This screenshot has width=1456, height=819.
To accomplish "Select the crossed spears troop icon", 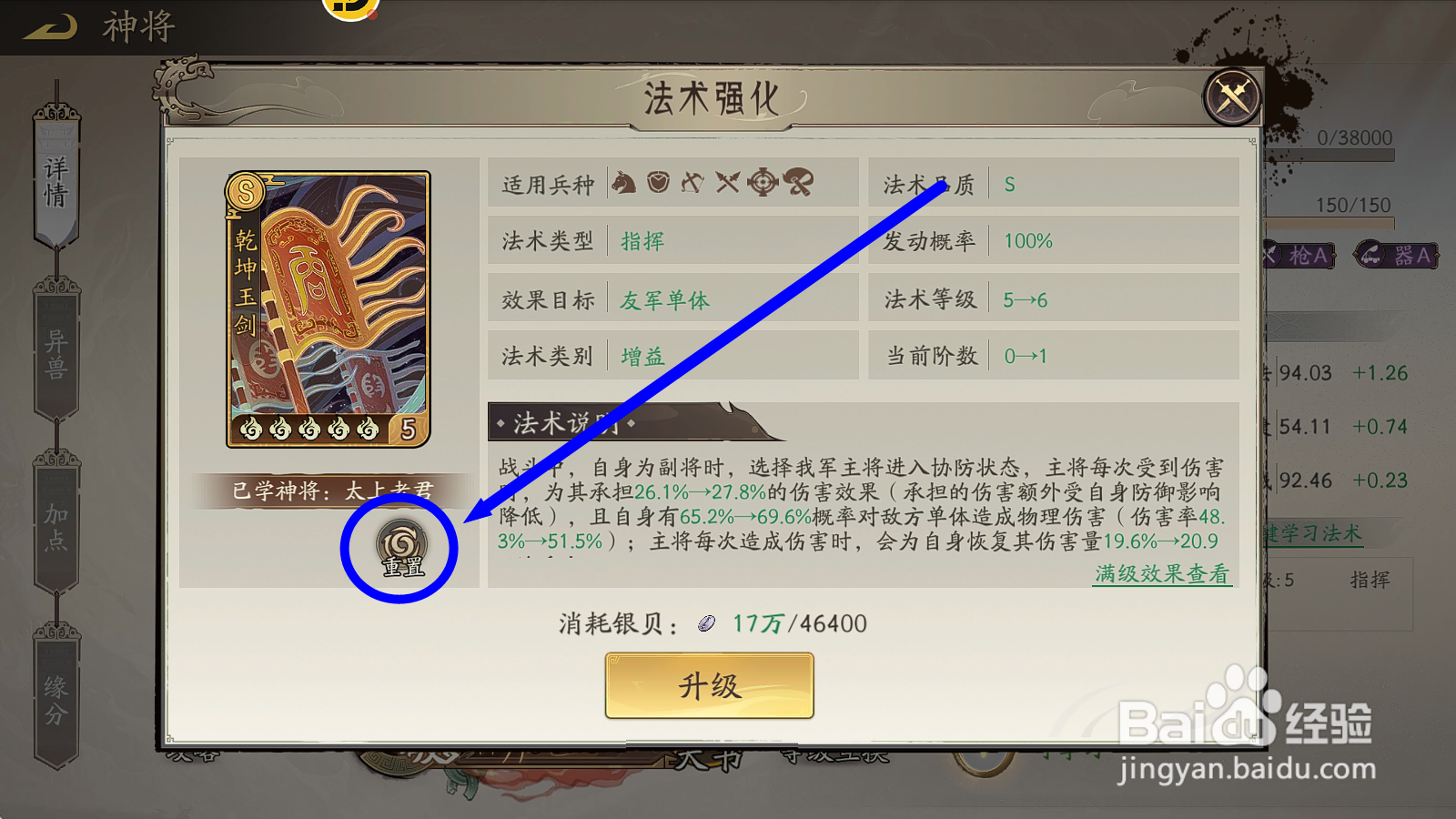I will click(727, 182).
